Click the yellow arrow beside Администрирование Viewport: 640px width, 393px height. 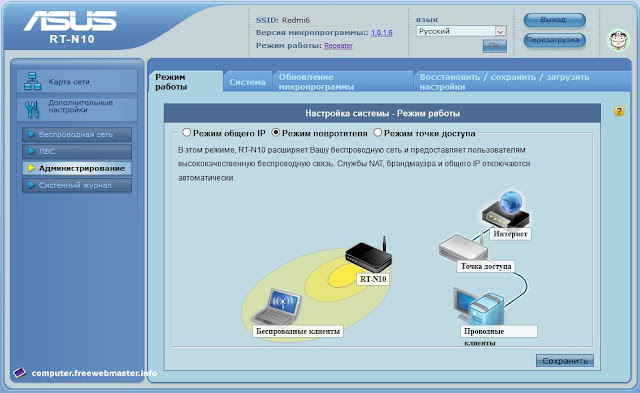pos(31,168)
